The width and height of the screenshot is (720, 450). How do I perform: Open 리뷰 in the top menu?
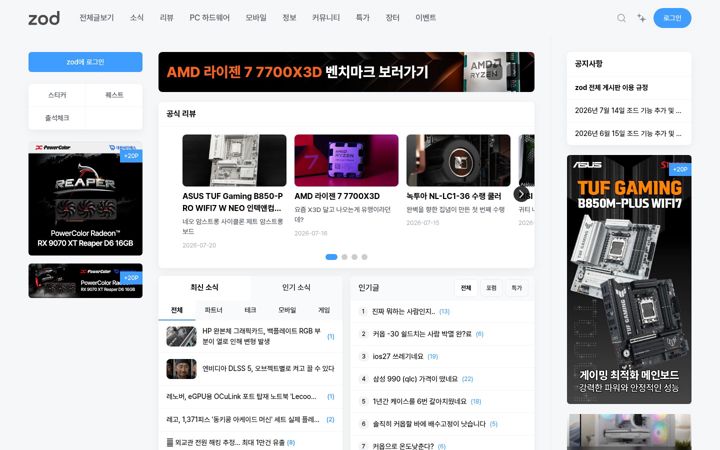[167, 18]
